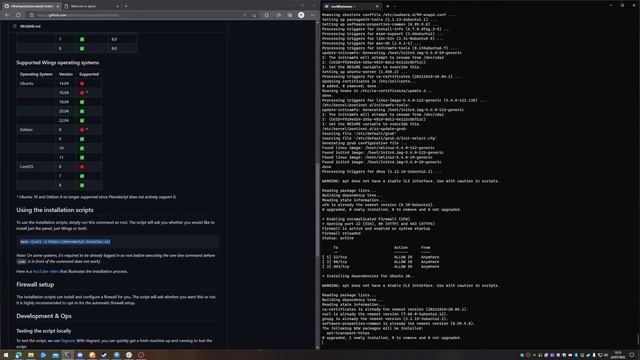
Task: Click the green supported mark for Debian 11
Action: (82, 158)
